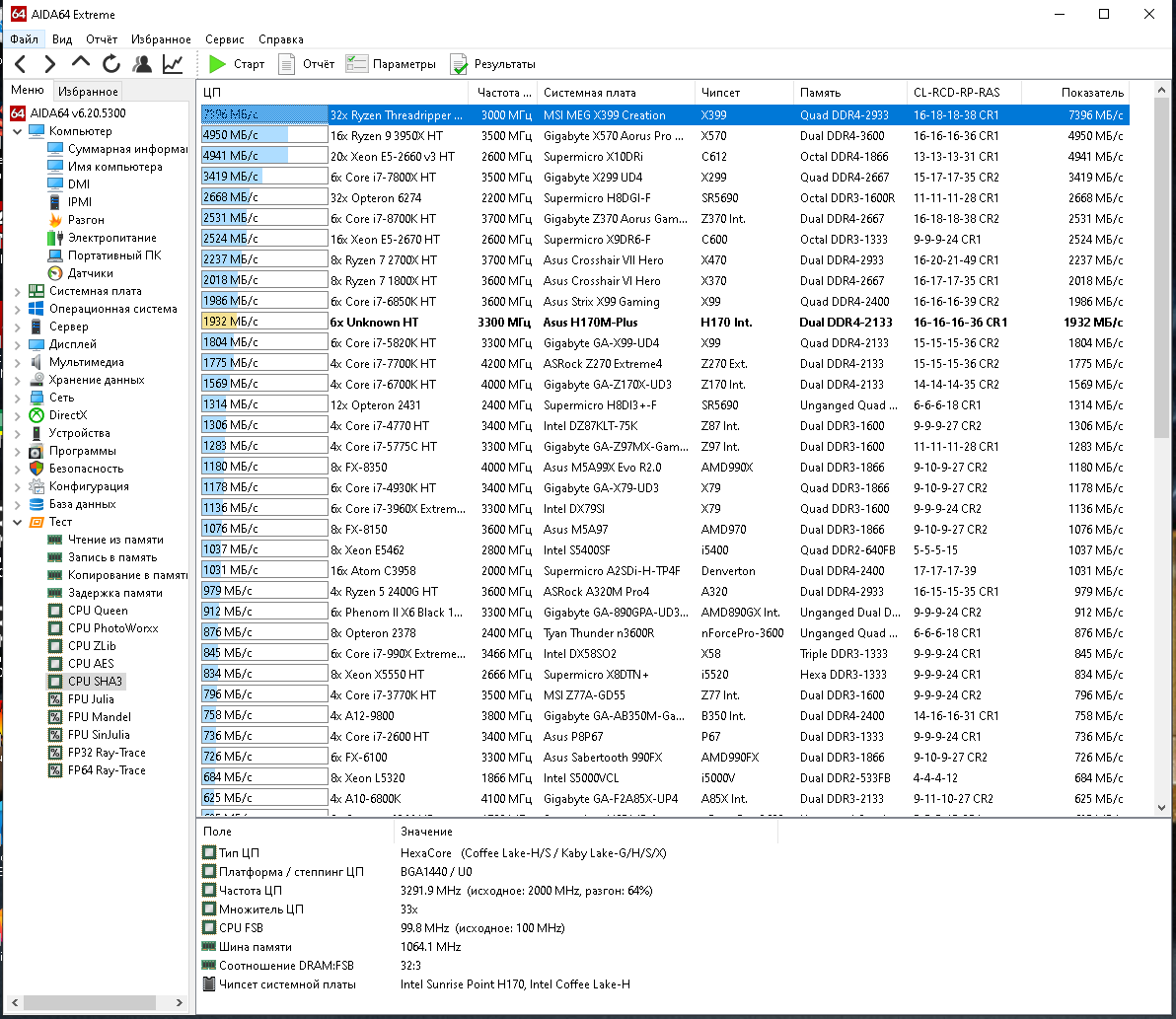This screenshot has width=1176, height=1019.
Task: Refresh the current page
Action: pos(111,64)
